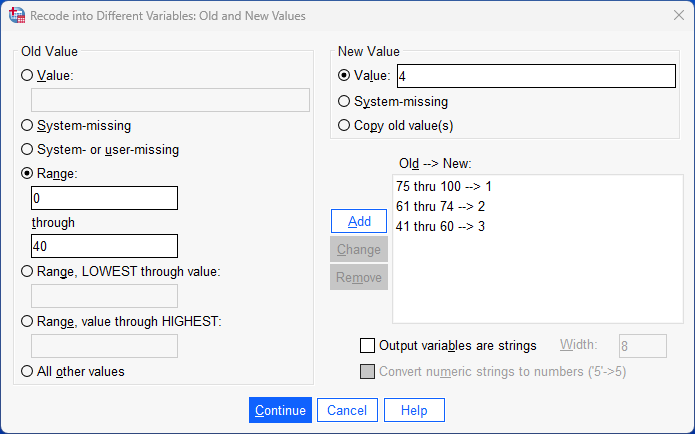Select the Range radio button

(27, 173)
